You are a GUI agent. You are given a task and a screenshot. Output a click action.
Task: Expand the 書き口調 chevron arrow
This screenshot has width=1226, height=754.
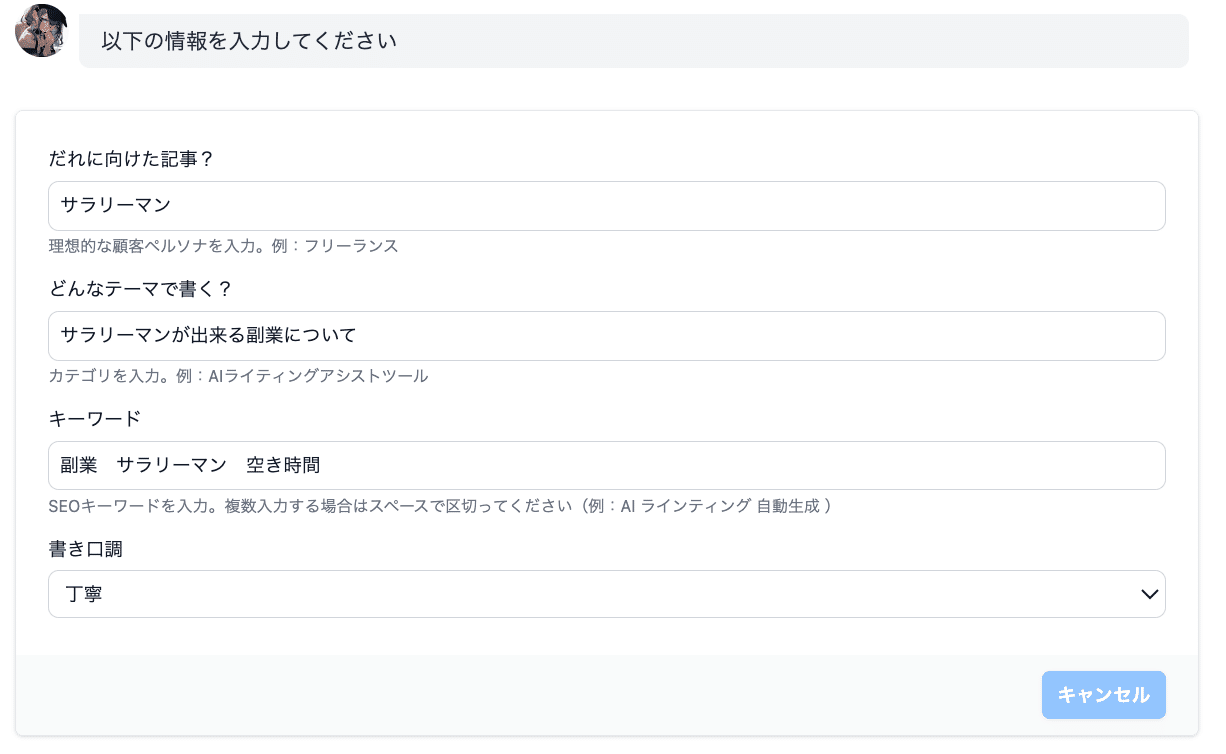click(1149, 595)
